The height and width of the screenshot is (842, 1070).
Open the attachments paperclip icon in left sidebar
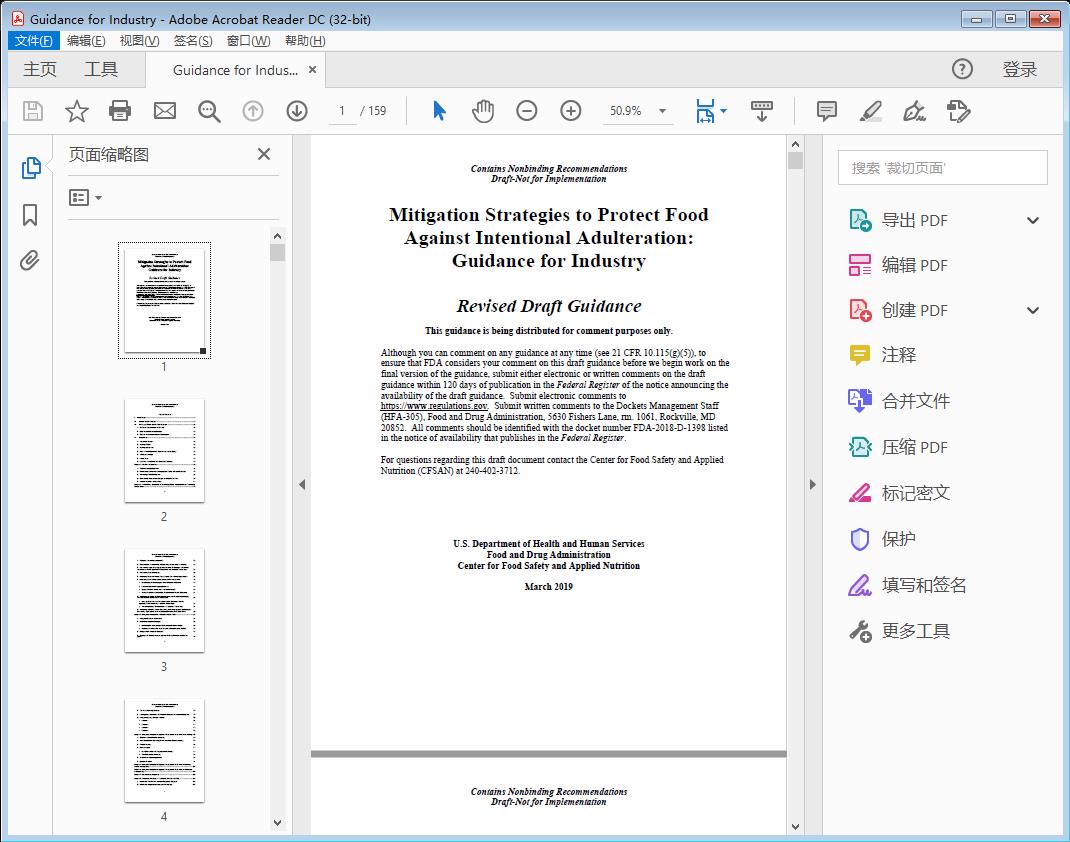pyautogui.click(x=30, y=260)
